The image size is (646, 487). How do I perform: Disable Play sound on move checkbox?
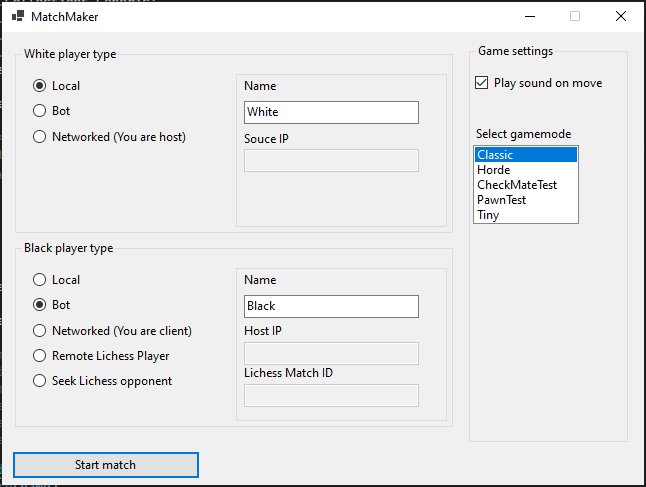coord(481,83)
